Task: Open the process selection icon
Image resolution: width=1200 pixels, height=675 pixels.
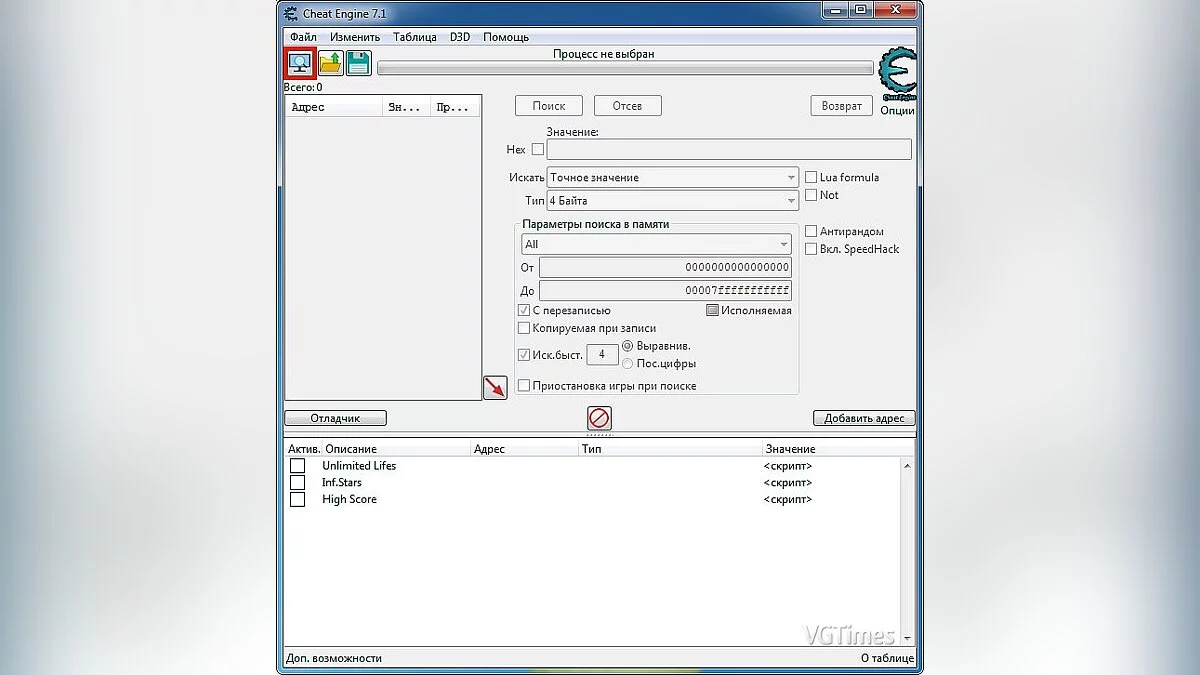Action: pos(300,63)
